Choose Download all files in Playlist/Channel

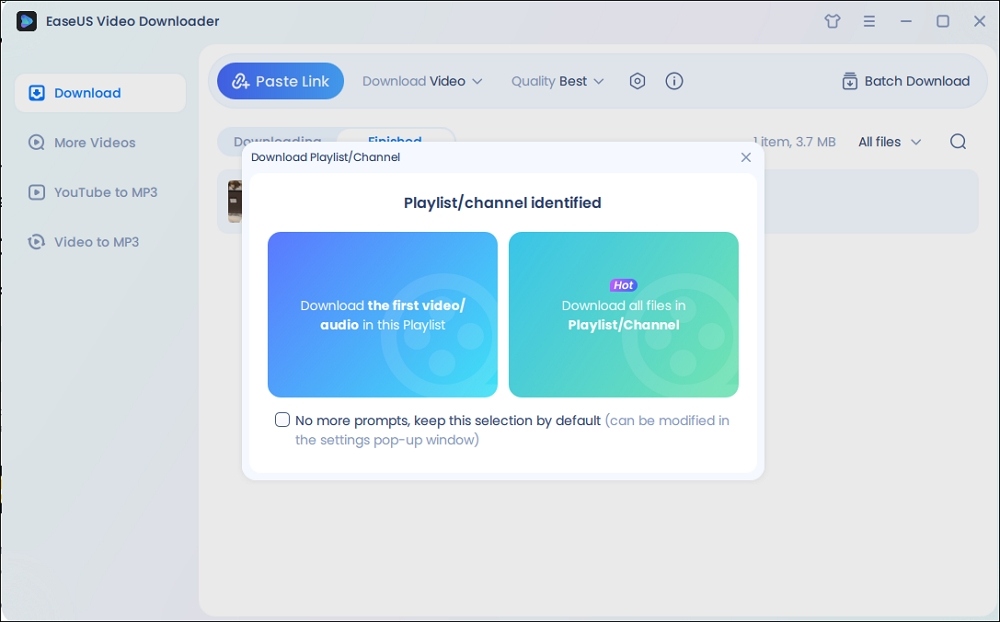[624, 315]
